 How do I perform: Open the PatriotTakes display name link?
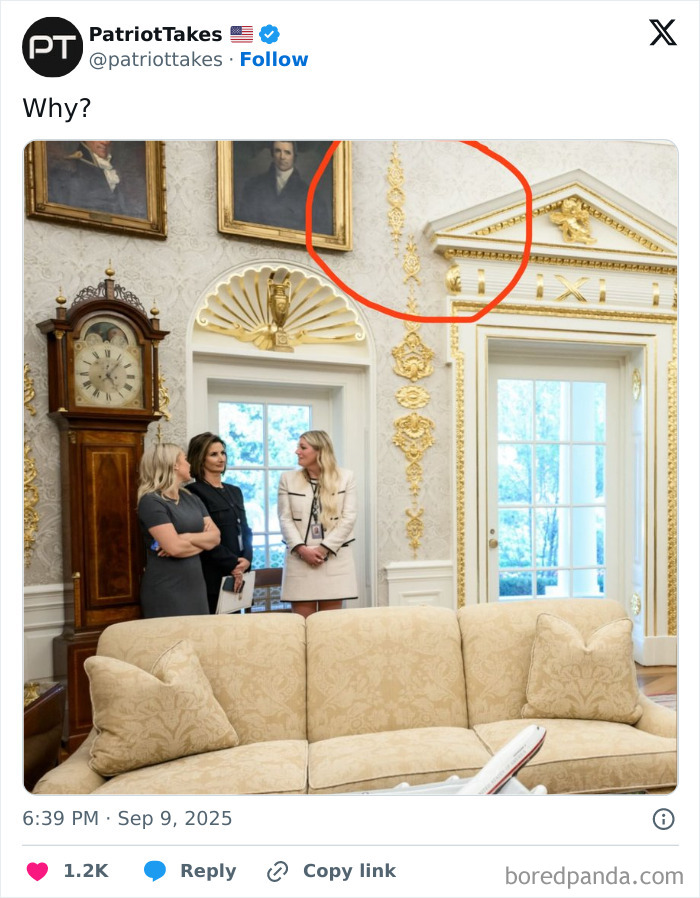click(x=155, y=34)
